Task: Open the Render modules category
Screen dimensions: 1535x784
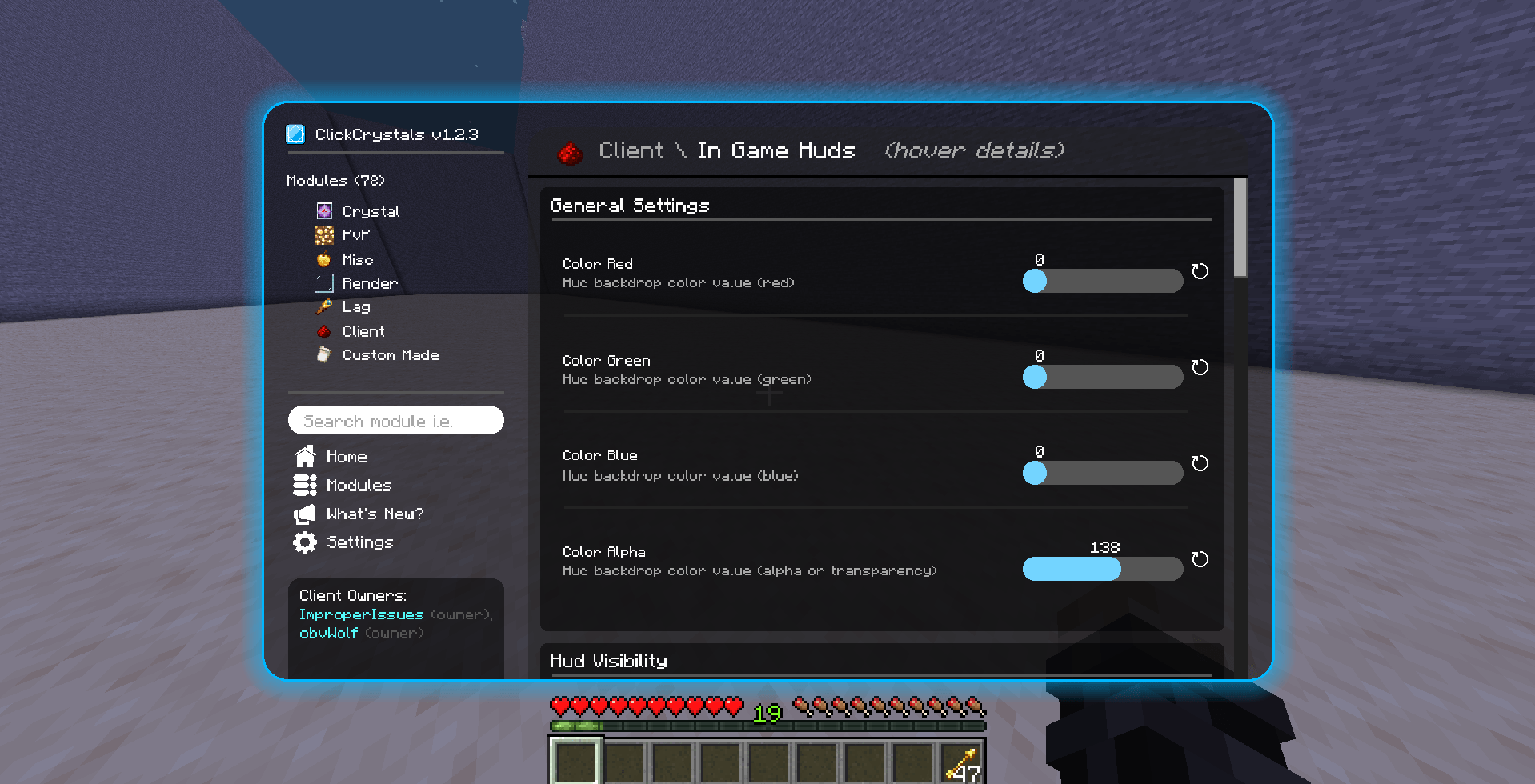Action: [x=369, y=283]
